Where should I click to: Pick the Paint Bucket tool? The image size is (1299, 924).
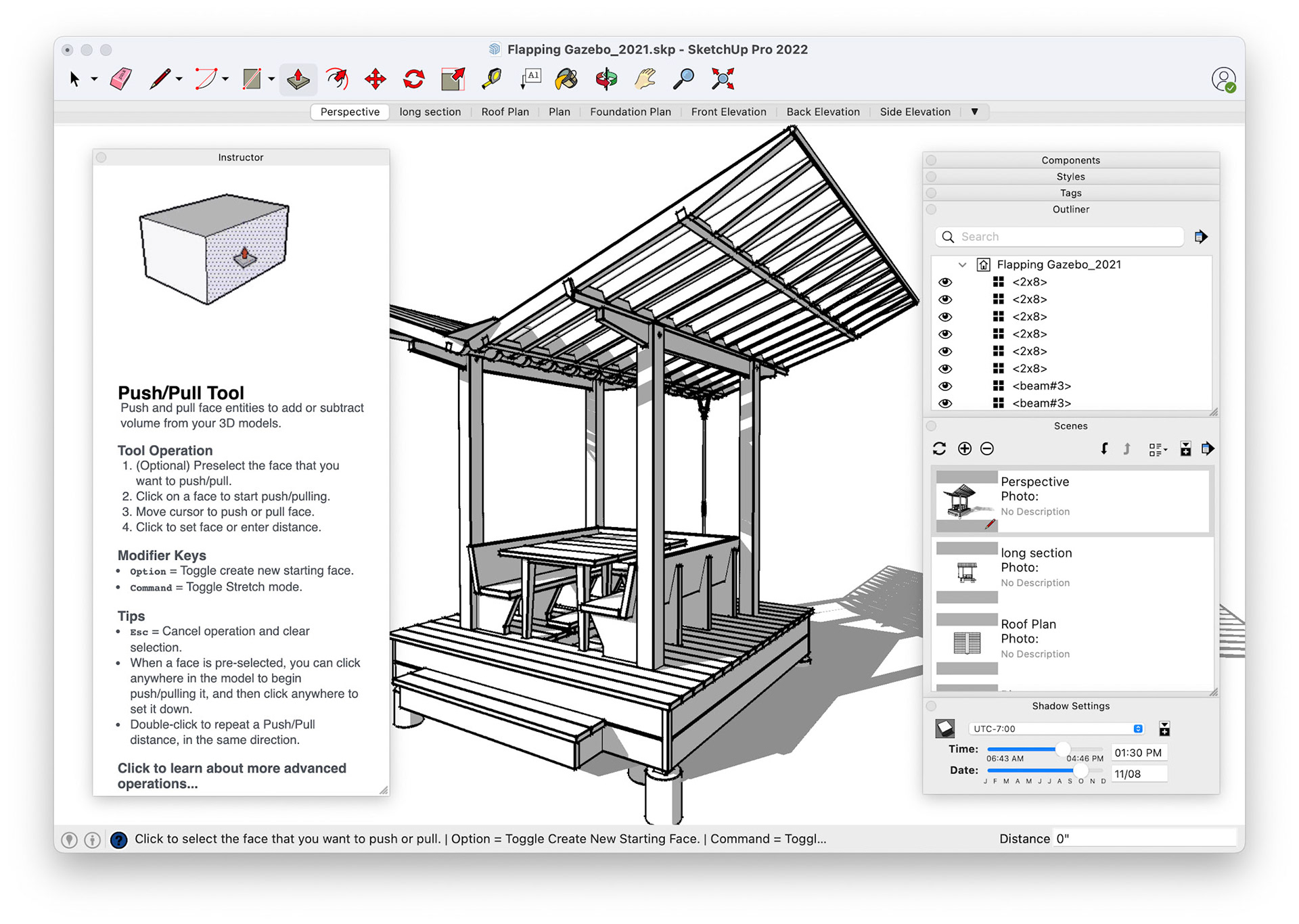pyautogui.click(x=566, y=79)
